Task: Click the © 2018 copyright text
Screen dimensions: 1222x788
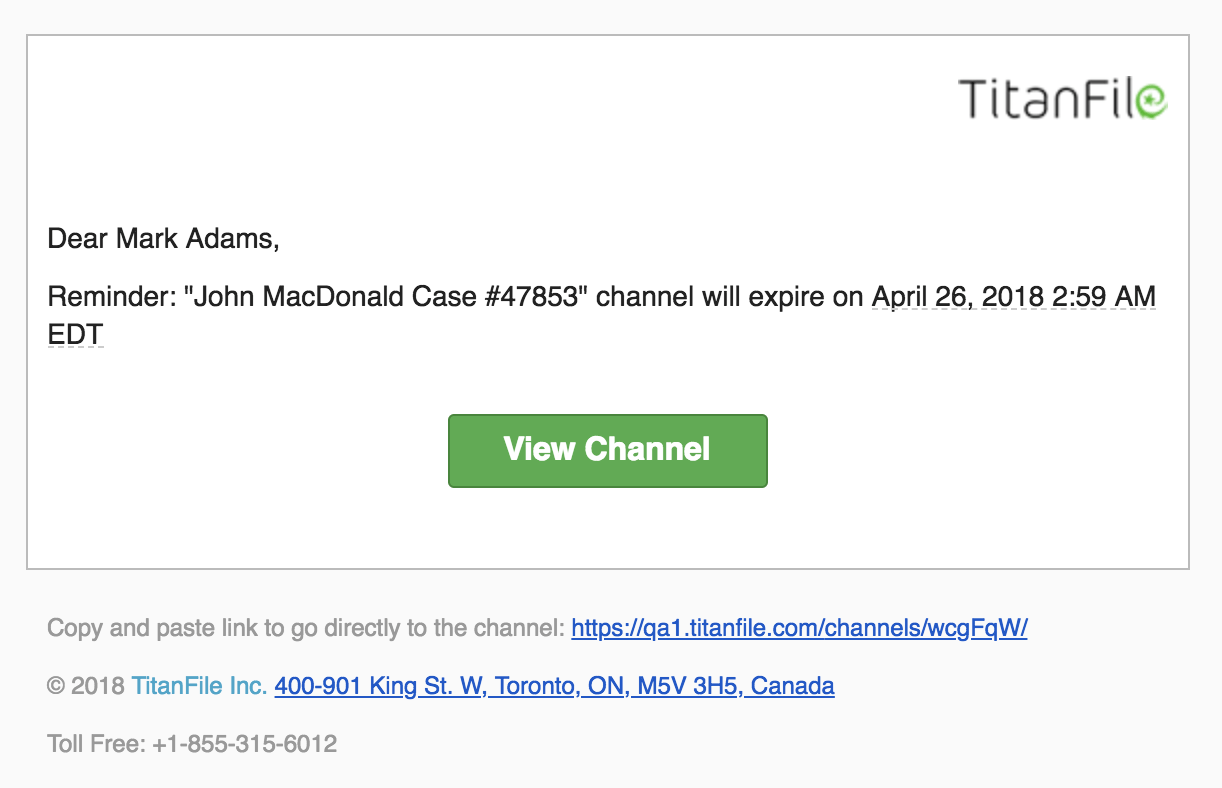Action: coord(86,686)
